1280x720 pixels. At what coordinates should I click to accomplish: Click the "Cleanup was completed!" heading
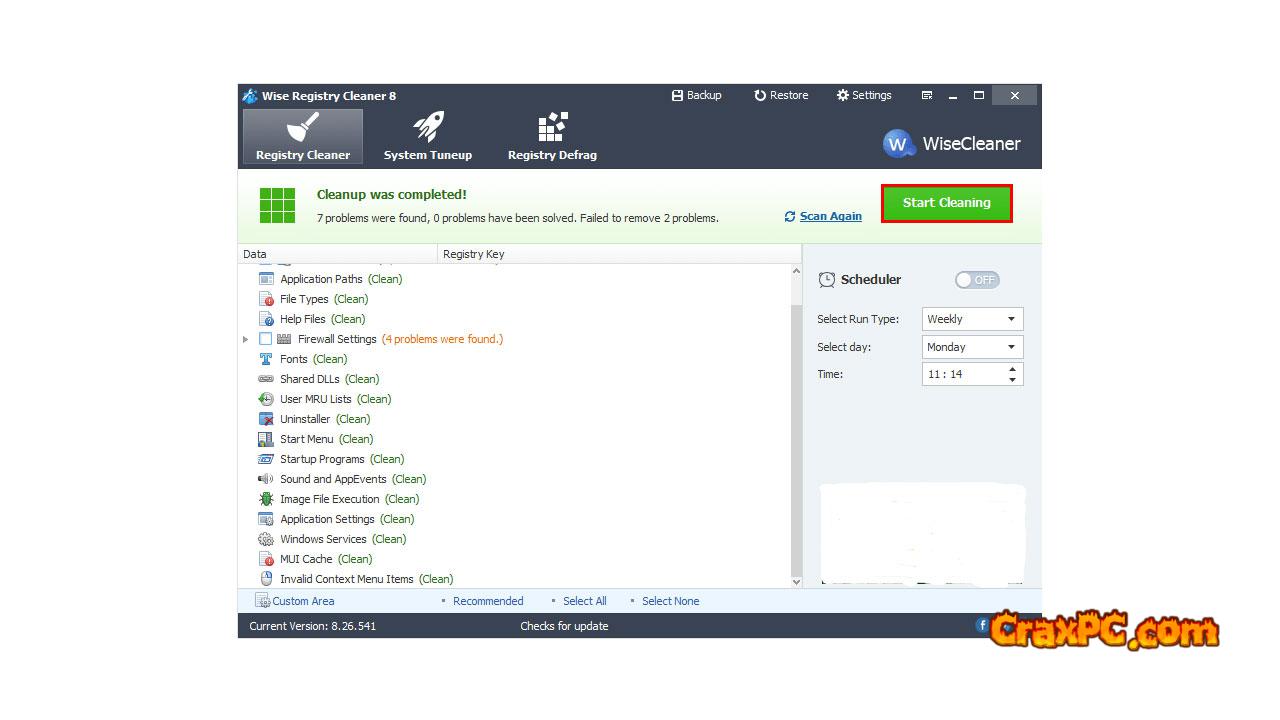(392, 195)
